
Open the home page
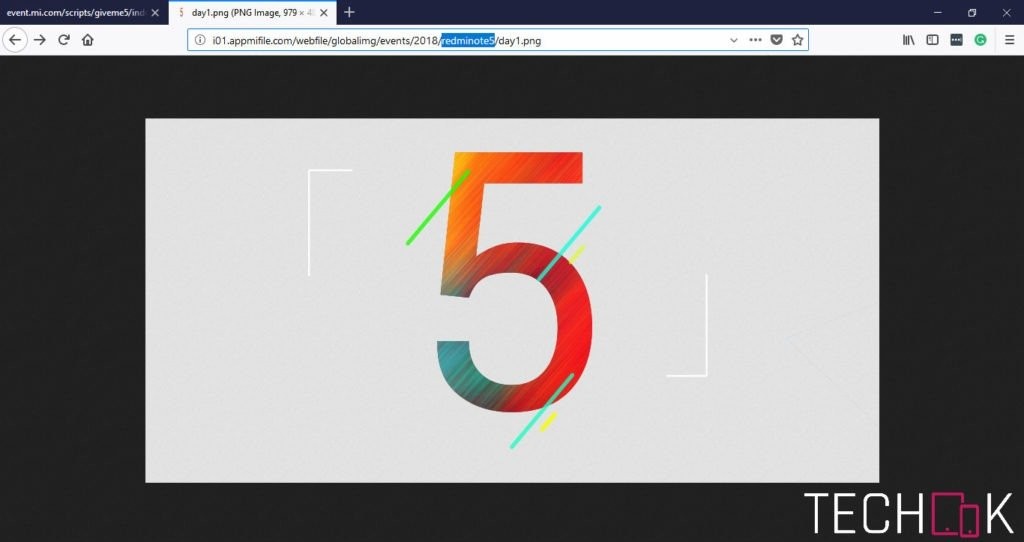point(88,40)
